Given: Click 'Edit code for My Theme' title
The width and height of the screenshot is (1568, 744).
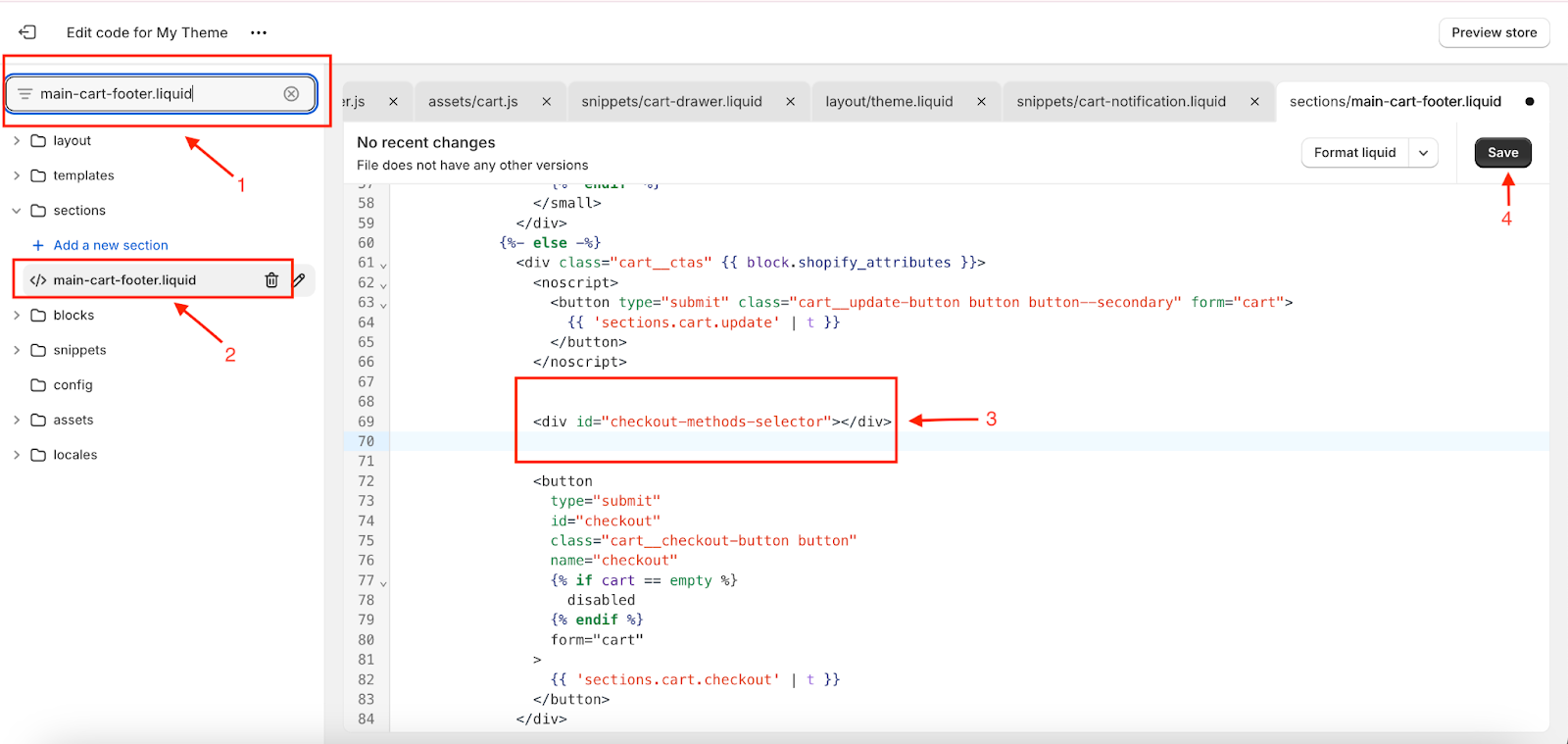Looking at the screenshot, I should tap(147, 32).
